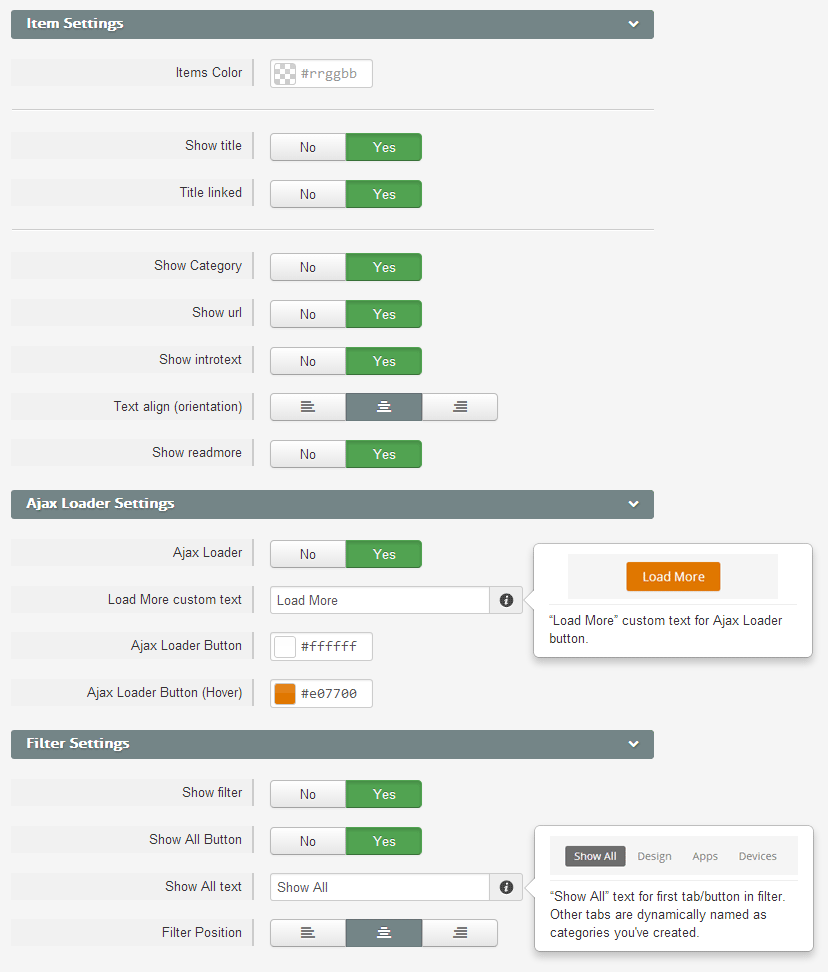The width and height of the screenshot is (828, 972).
Task: Click Yes for Show readmore
Action: (x=384, y=454)
